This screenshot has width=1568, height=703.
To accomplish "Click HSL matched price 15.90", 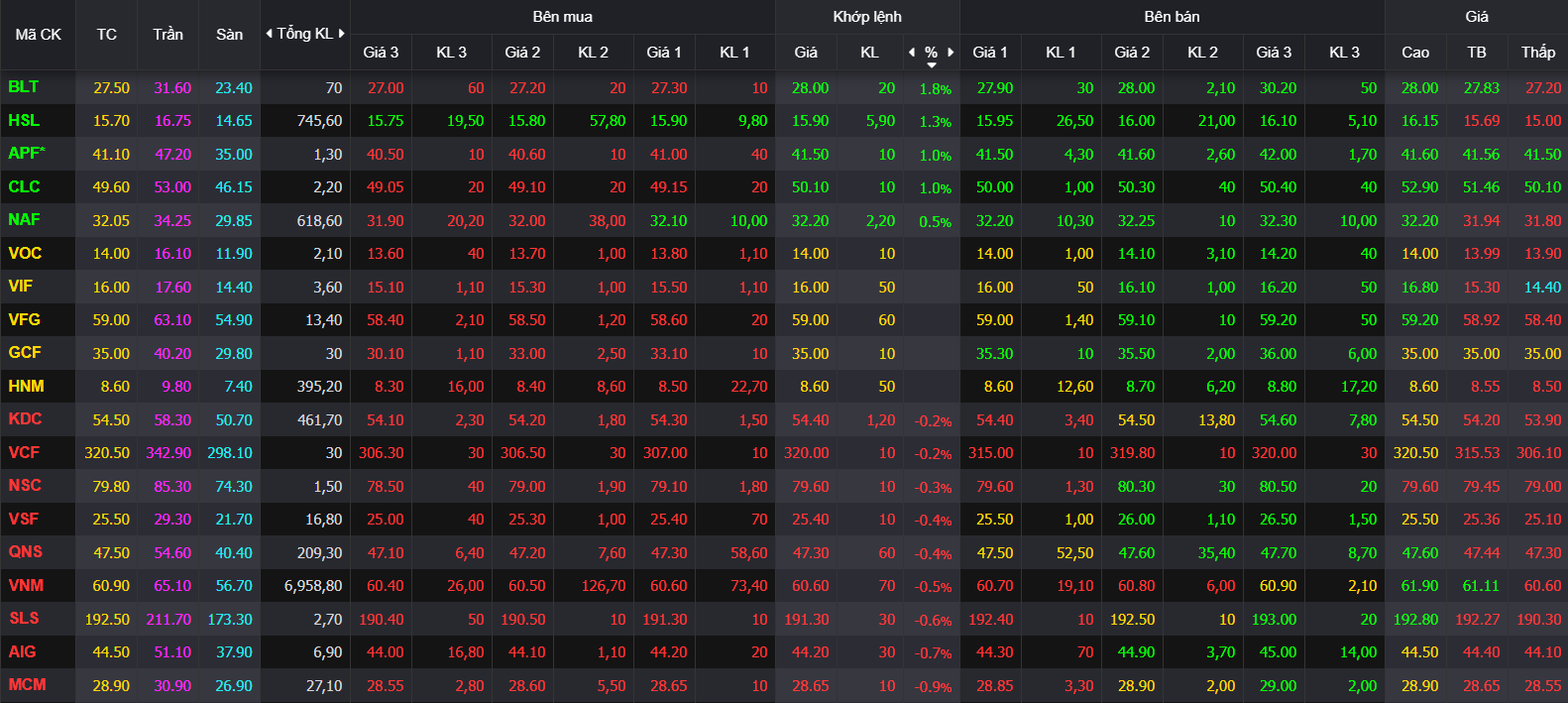I will pyautogui.click(x=811, y=121).
